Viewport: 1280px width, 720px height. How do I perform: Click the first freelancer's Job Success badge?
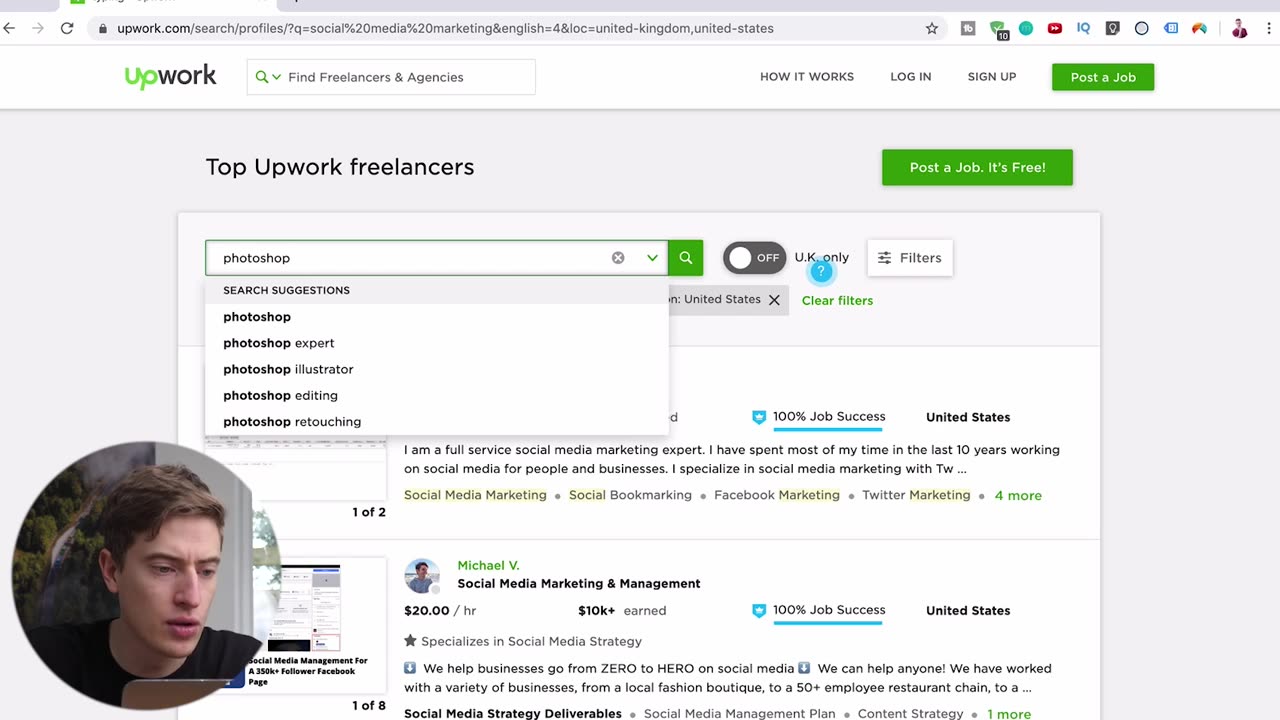pos(819,417)
